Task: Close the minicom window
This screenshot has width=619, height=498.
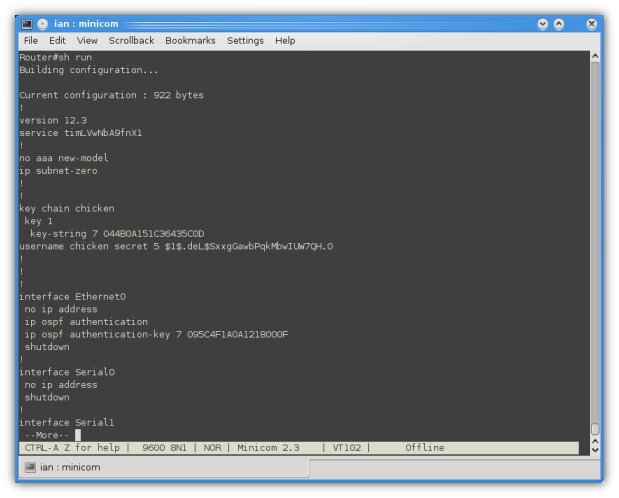Action: (x=591, y=24)
